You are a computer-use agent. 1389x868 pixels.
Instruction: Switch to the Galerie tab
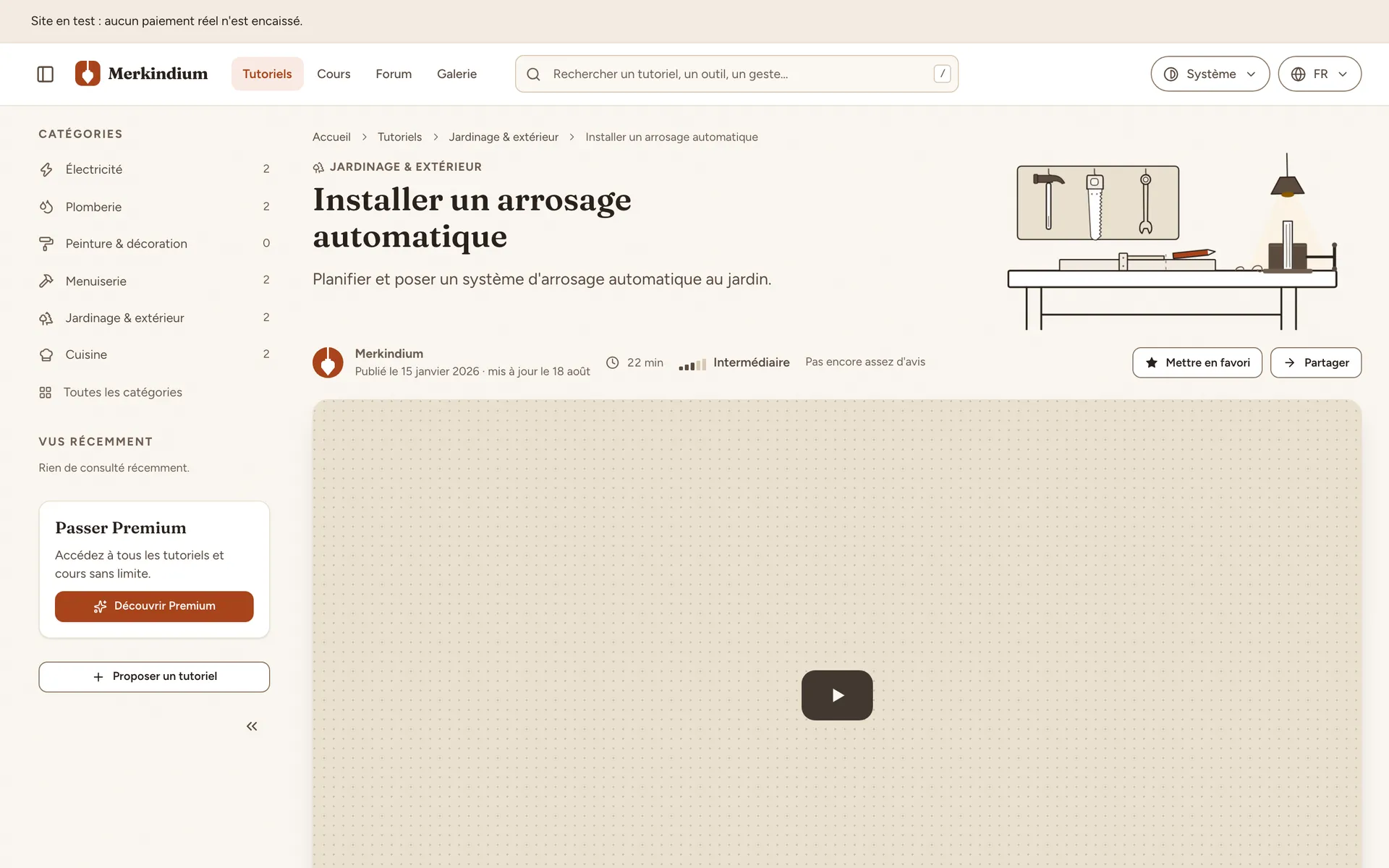(x=456, y=74)
